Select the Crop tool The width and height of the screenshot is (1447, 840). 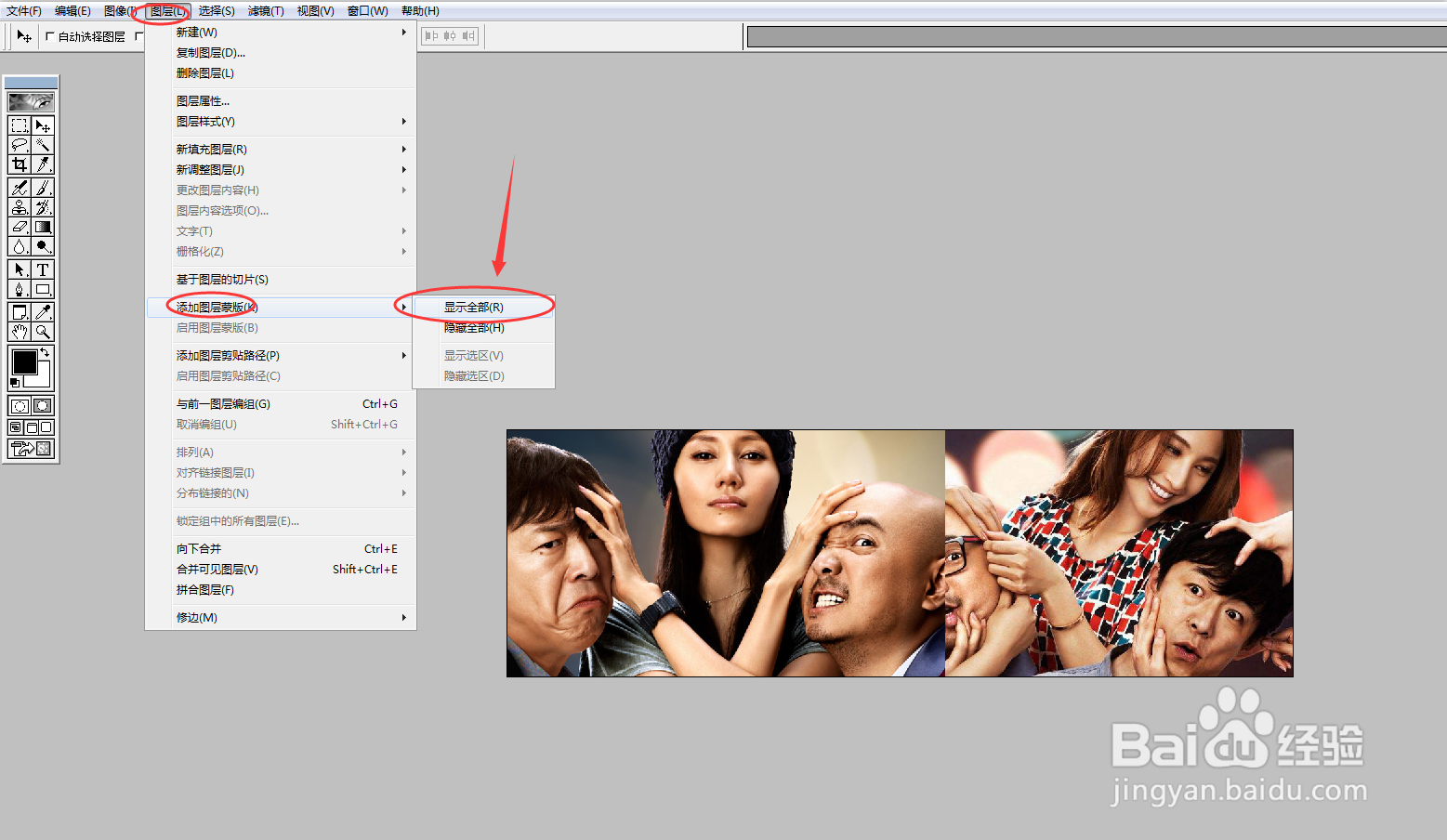(20, 164)
